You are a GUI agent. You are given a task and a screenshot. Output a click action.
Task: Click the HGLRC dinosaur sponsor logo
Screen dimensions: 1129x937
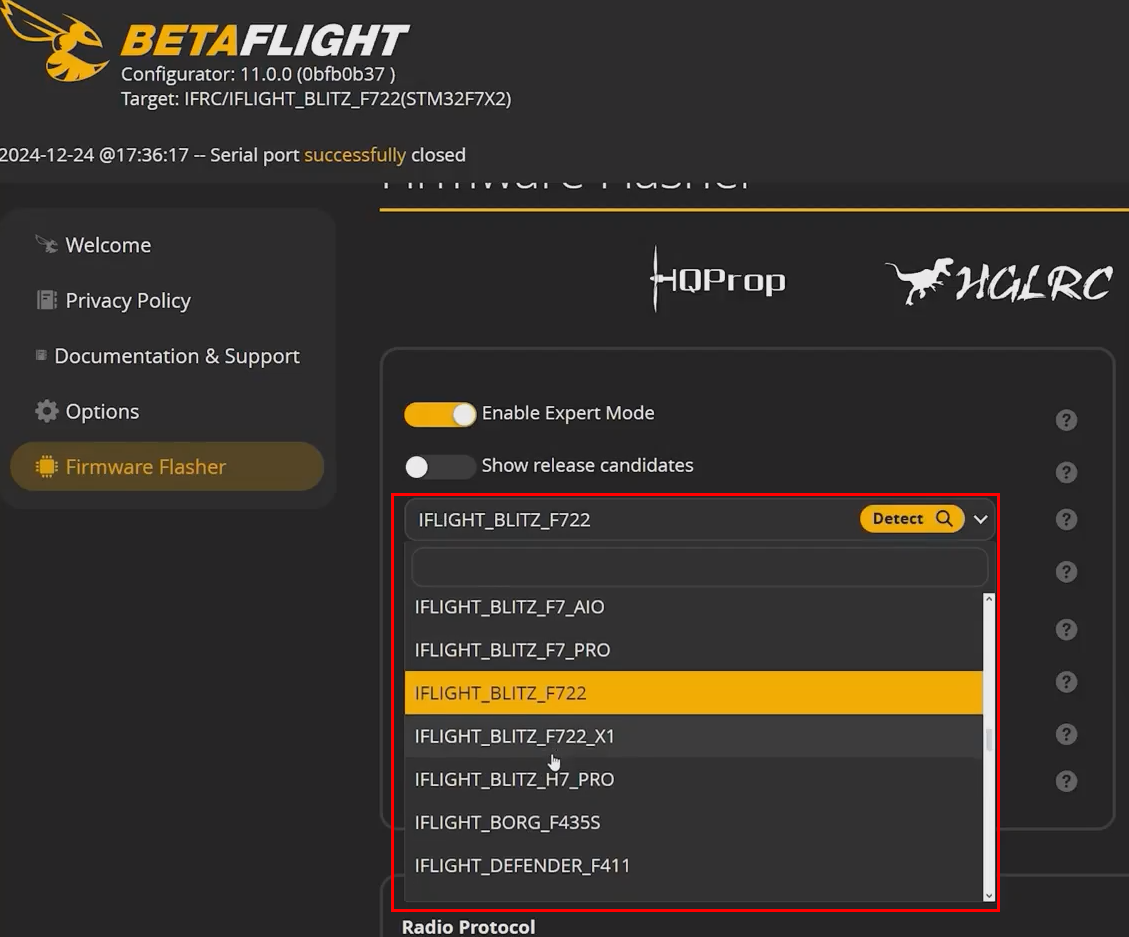coord(998,281)
